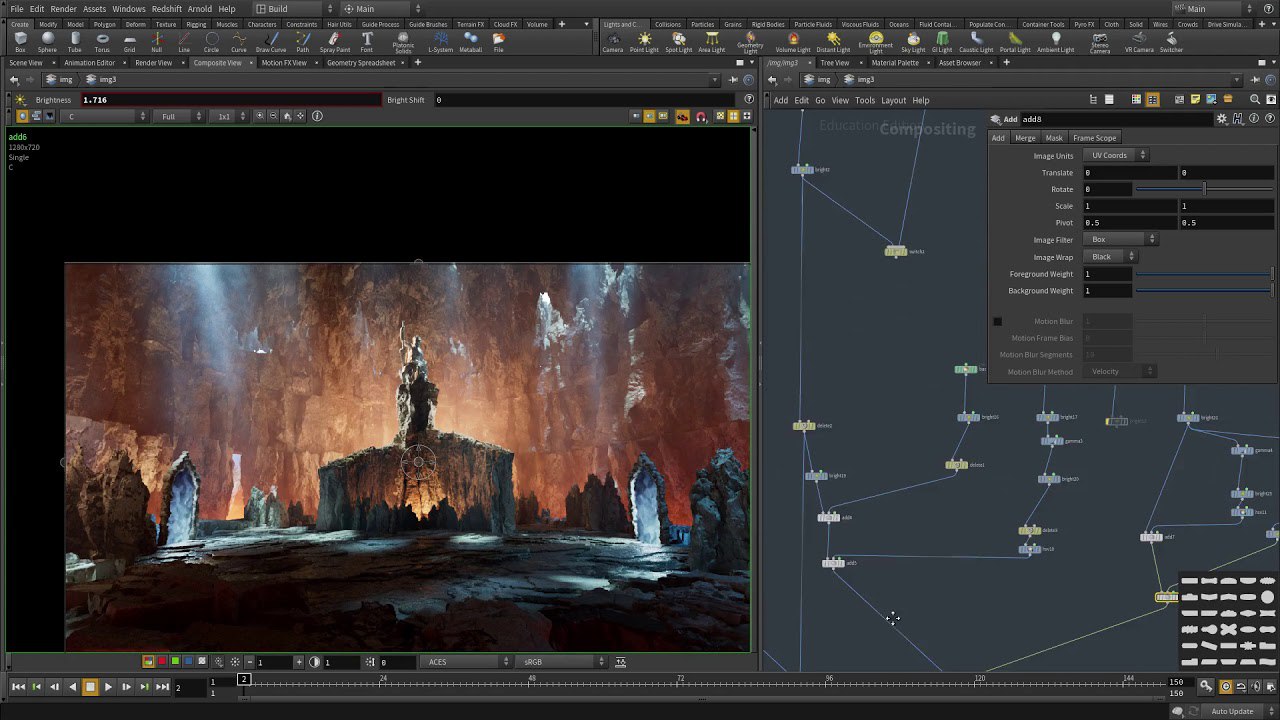Jump to the first frame
The image size is (1280, 720).
(x=18, y=687)
